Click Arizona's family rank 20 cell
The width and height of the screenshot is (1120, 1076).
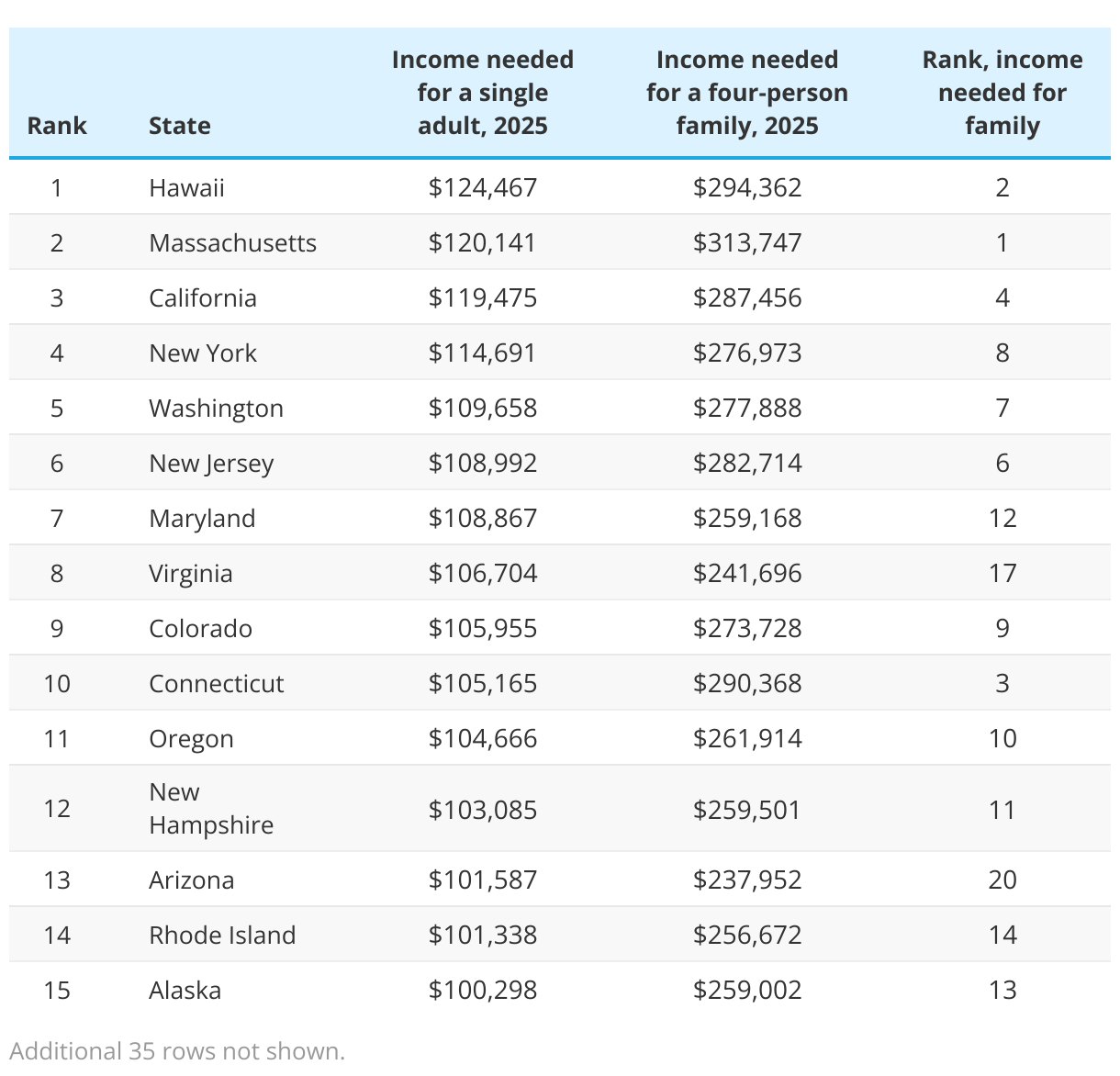pos(1002,880)
